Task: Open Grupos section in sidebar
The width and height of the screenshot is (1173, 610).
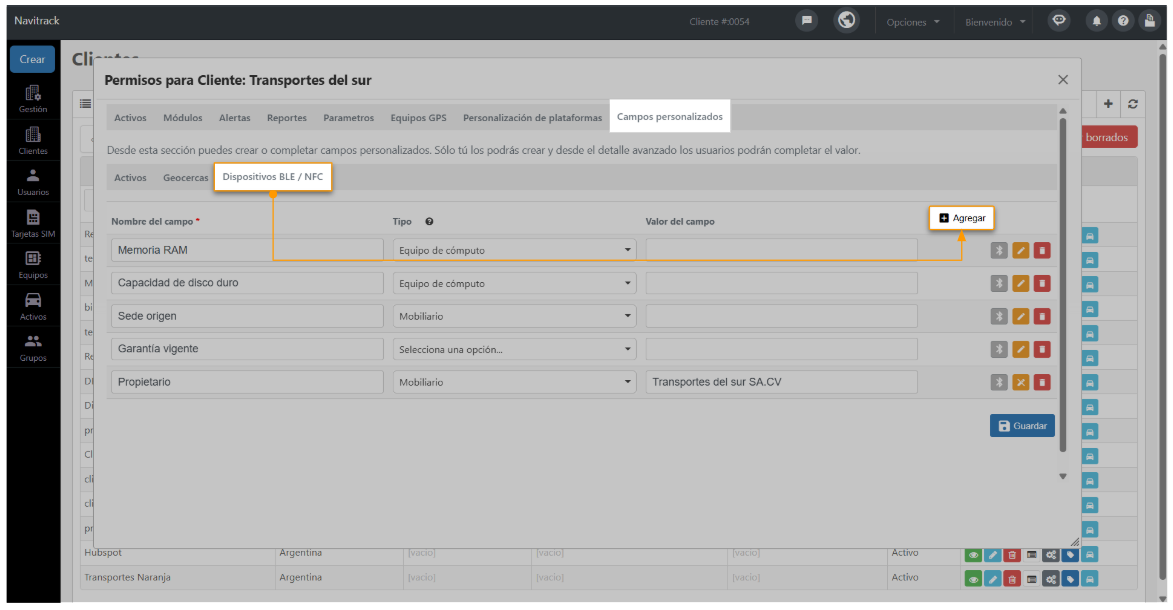Action: tap(33, 348)
